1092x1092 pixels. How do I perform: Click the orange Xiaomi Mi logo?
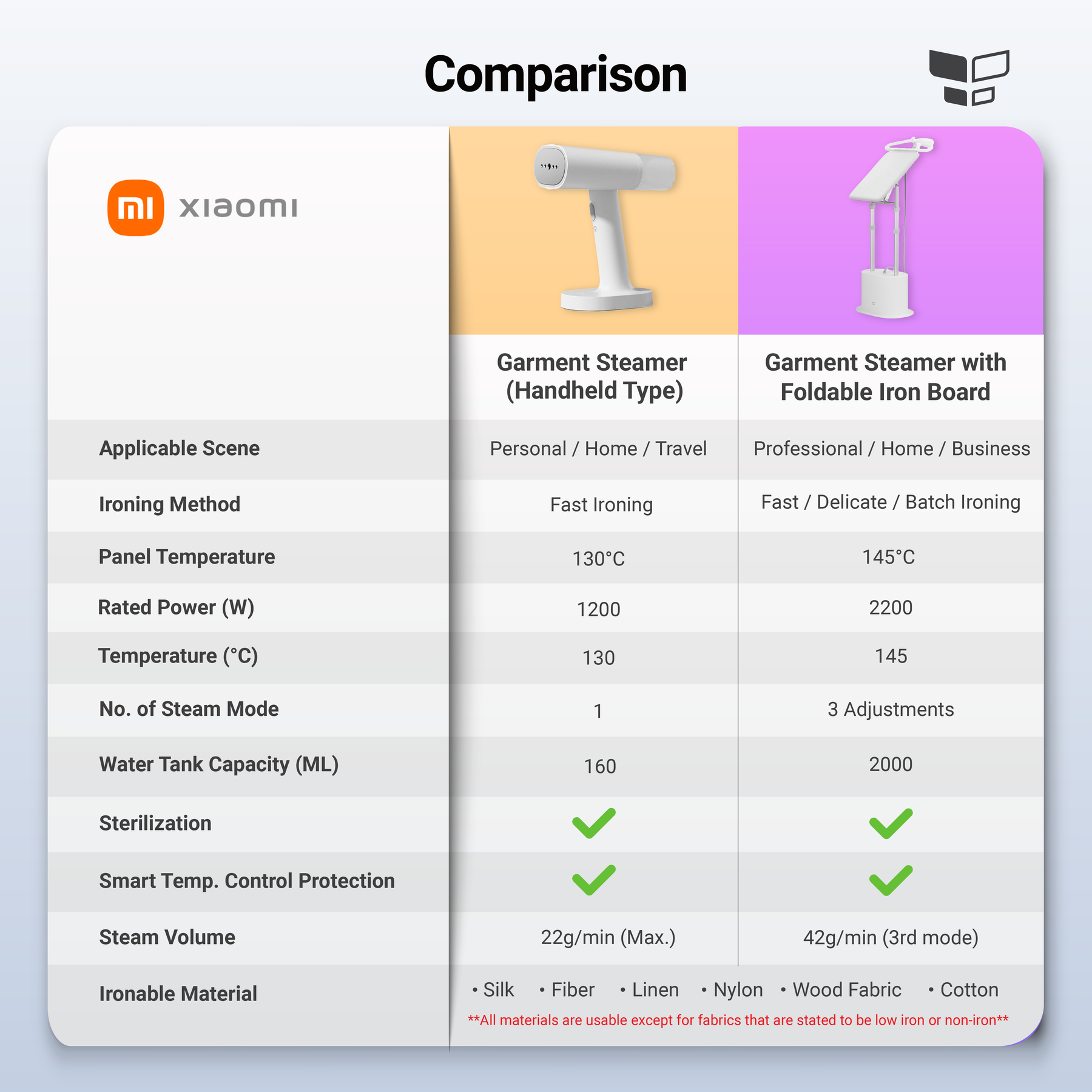135,207
